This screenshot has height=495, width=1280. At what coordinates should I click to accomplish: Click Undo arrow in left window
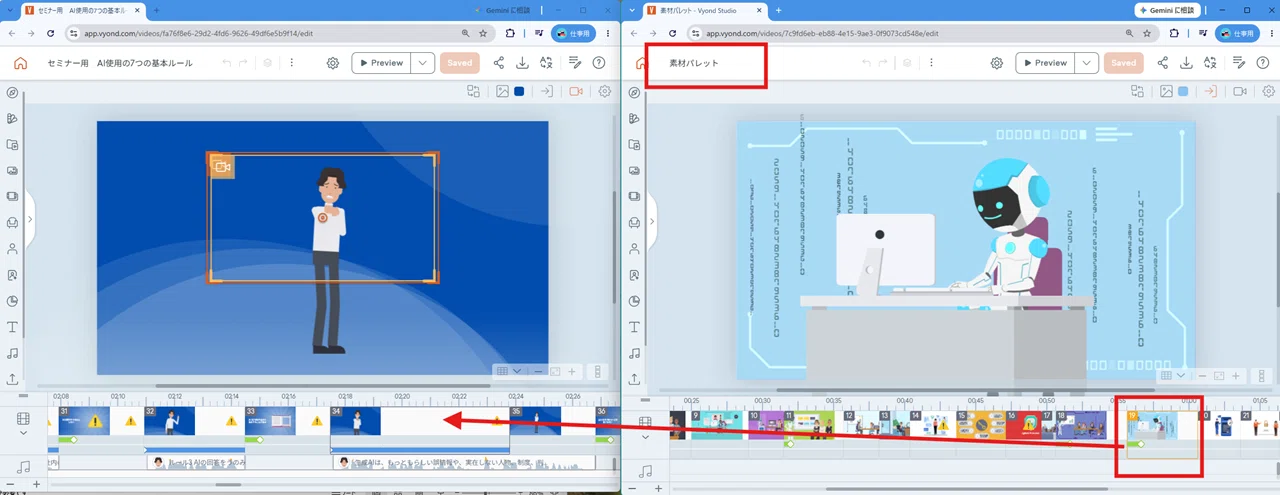click(x=227, y=63)
